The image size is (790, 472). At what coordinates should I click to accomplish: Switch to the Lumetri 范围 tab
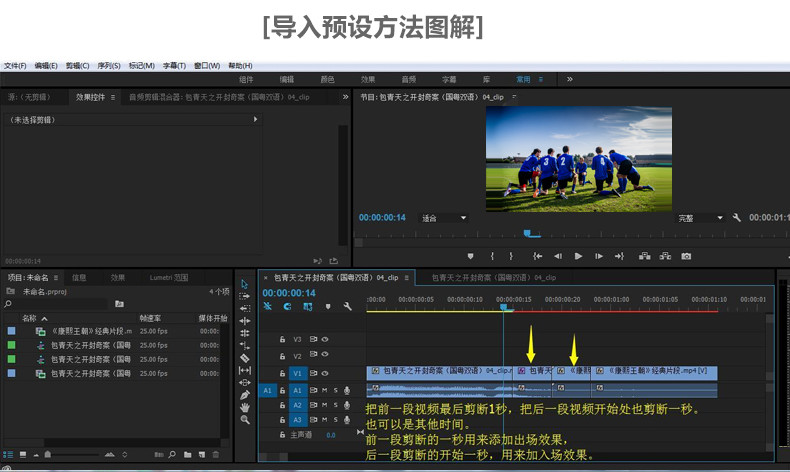(x=169, y=278)
